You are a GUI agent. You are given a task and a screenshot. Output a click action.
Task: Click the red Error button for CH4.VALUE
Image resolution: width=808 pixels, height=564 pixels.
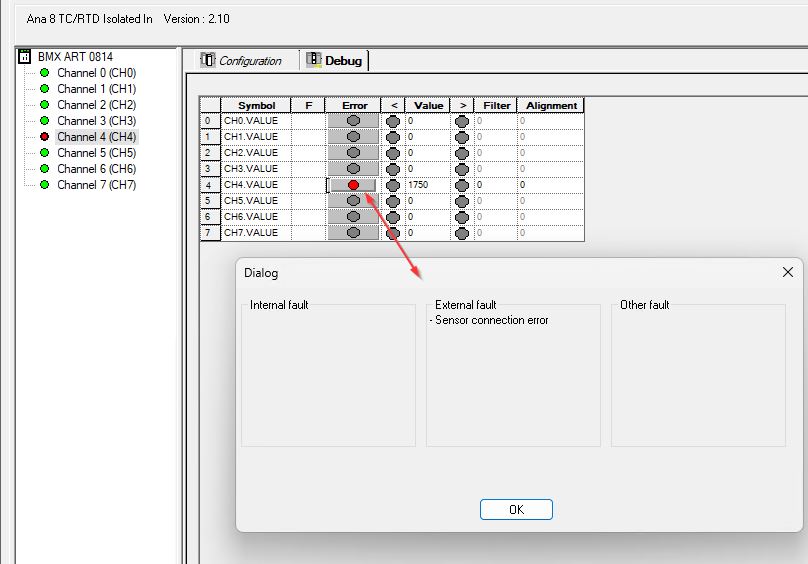click(x=353, y=185)
